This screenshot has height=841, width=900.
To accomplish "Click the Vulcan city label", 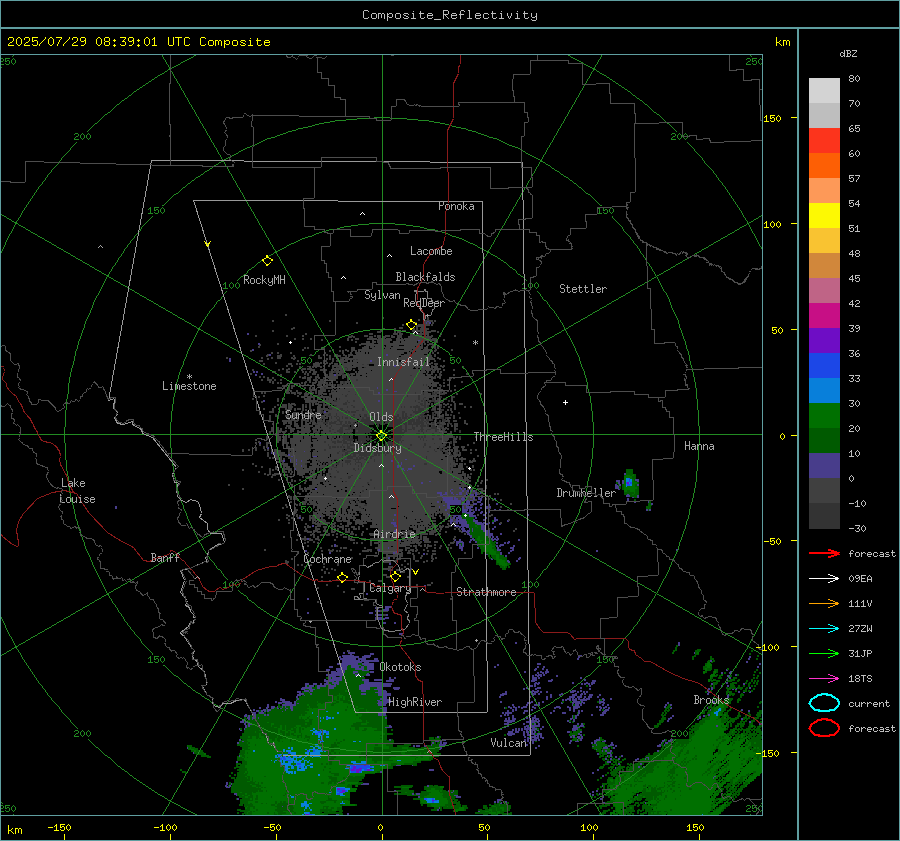I will (x=508, y=743).
